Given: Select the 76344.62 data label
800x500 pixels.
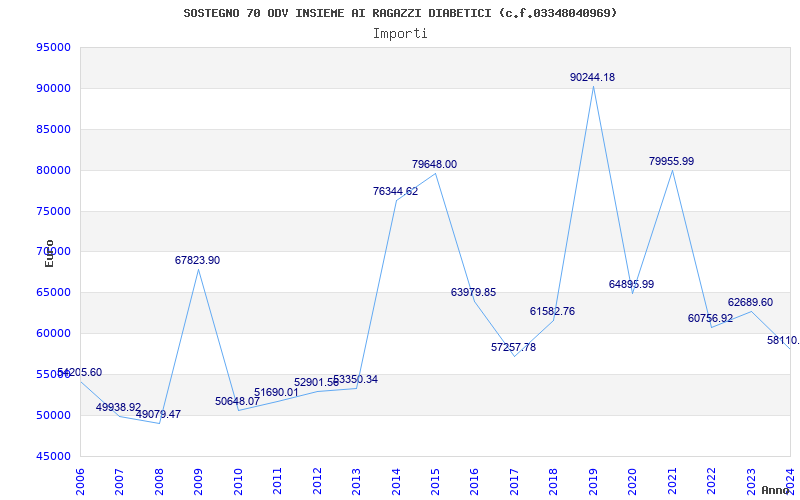Looking at the screenshot, I should point(395,191).
